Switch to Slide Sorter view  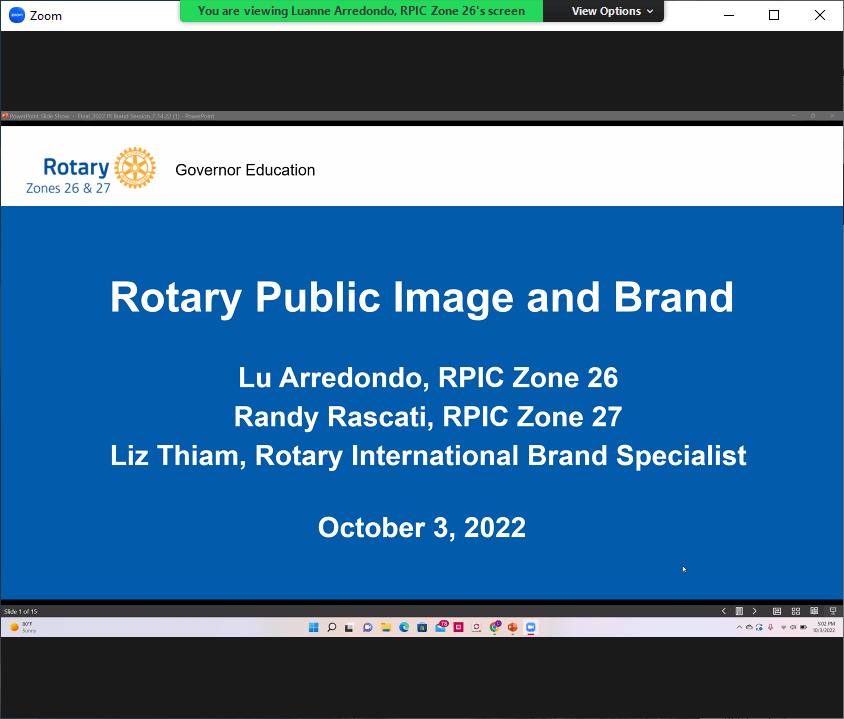click(796, 611)
